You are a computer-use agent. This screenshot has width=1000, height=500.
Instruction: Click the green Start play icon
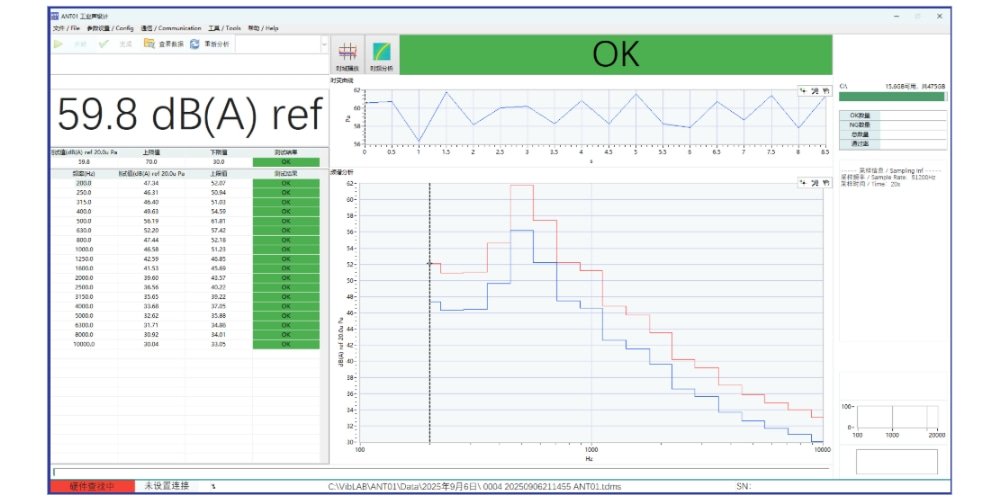59,44
